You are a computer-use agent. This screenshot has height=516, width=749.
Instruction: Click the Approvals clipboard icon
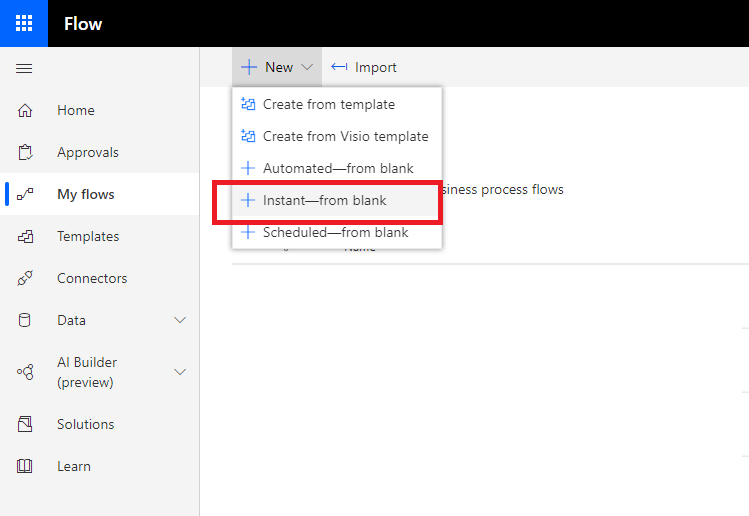click(x=25, y=152)
